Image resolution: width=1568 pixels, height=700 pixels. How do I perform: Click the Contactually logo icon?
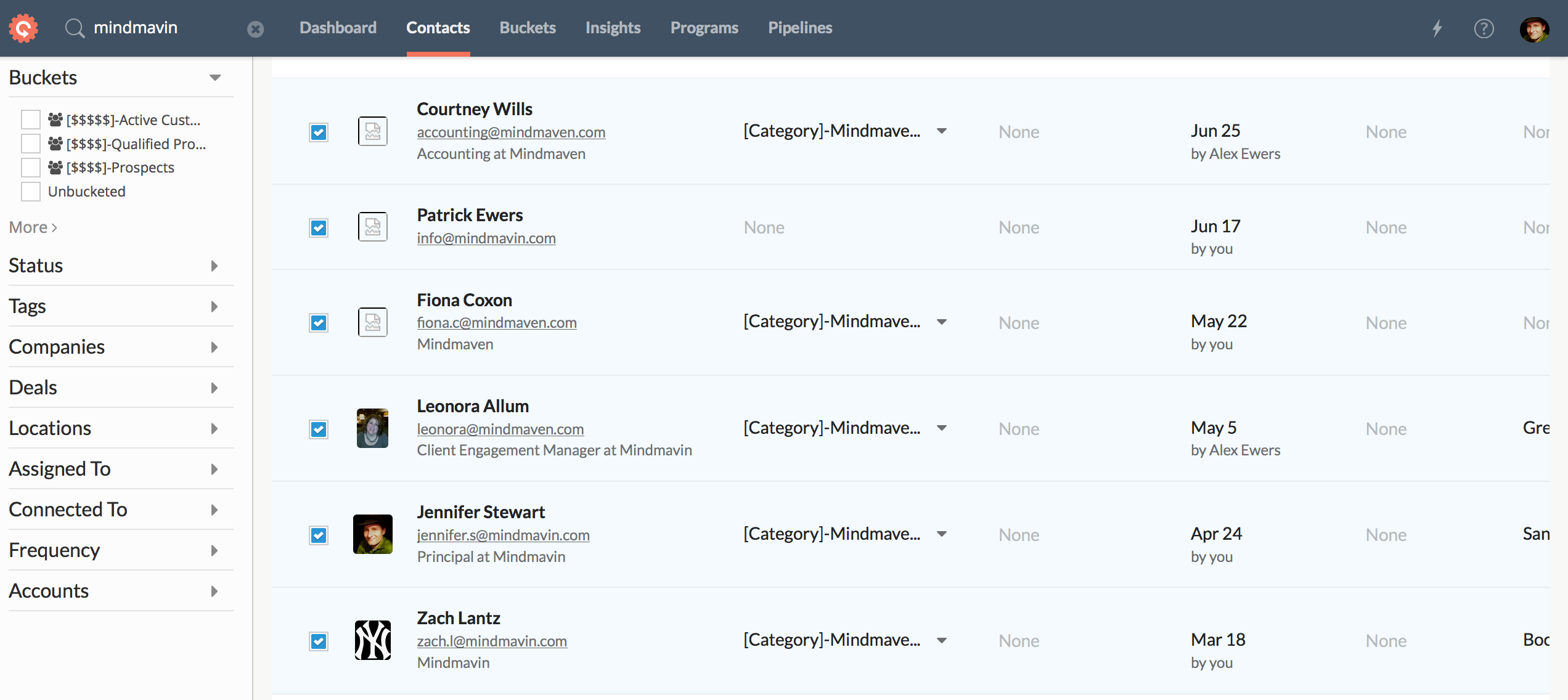click(23, 28)
